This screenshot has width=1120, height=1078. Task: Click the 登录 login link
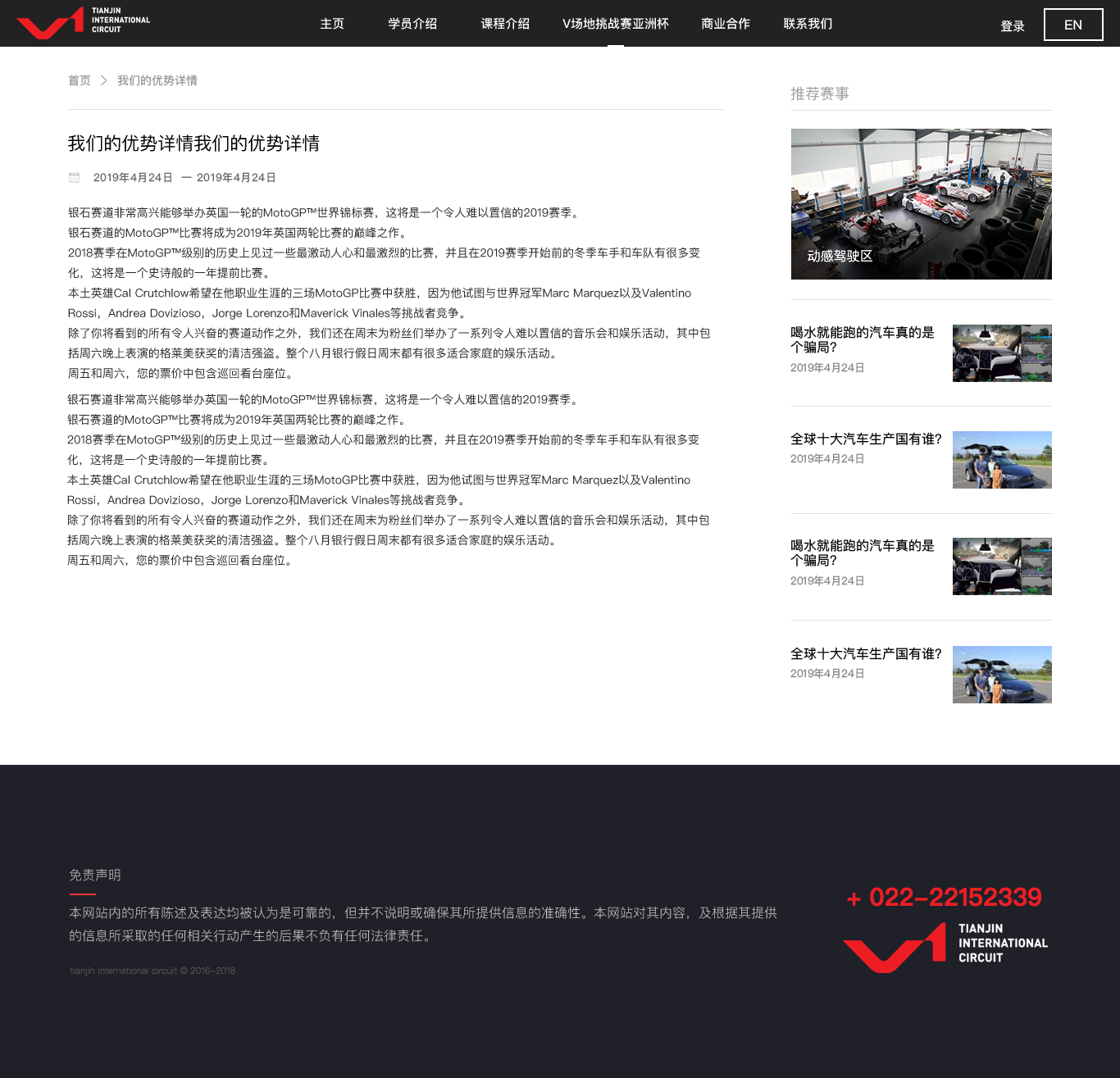[1013, 26]
